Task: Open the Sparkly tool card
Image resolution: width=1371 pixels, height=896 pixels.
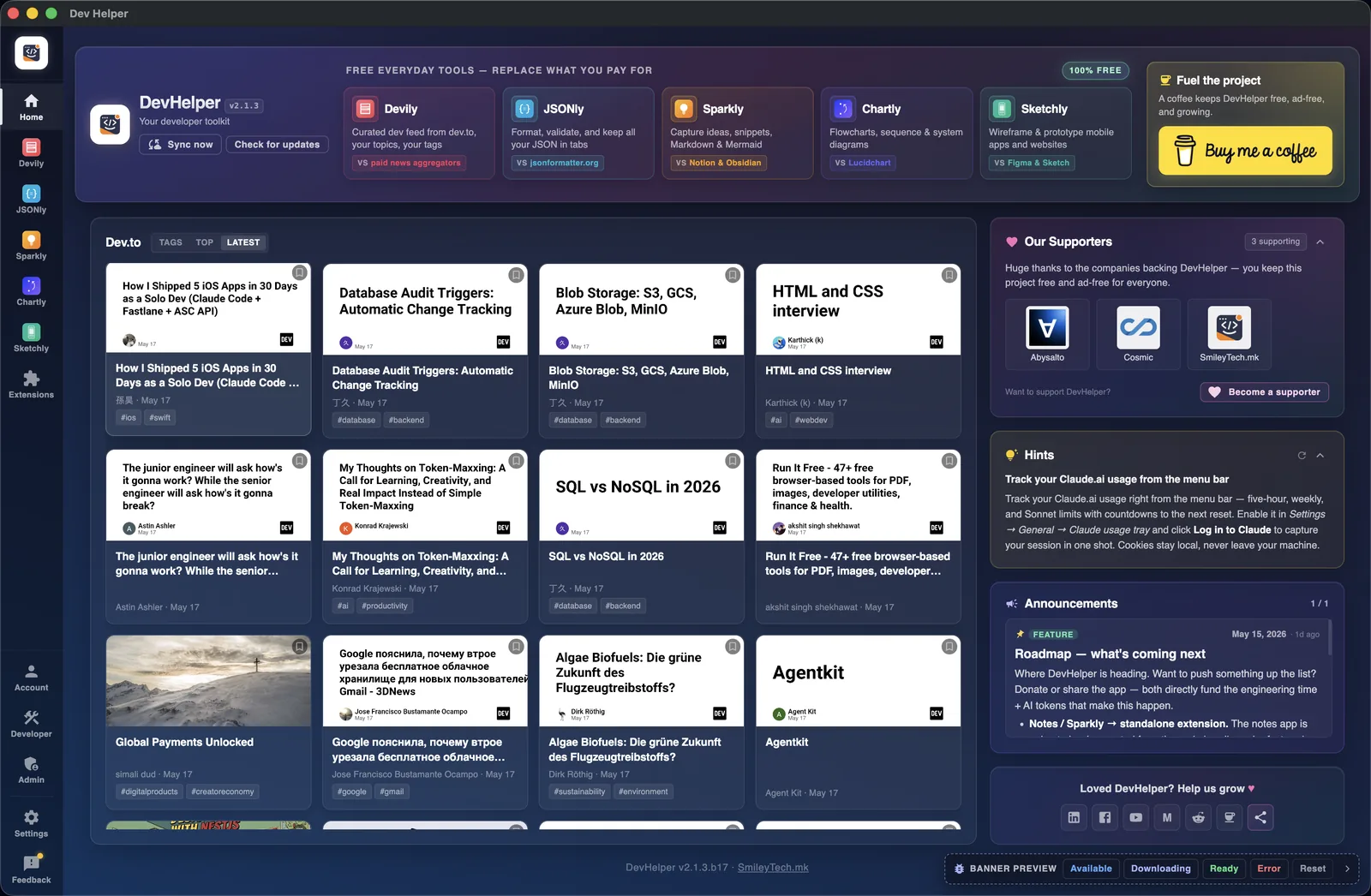Action: tap(738, 133)
